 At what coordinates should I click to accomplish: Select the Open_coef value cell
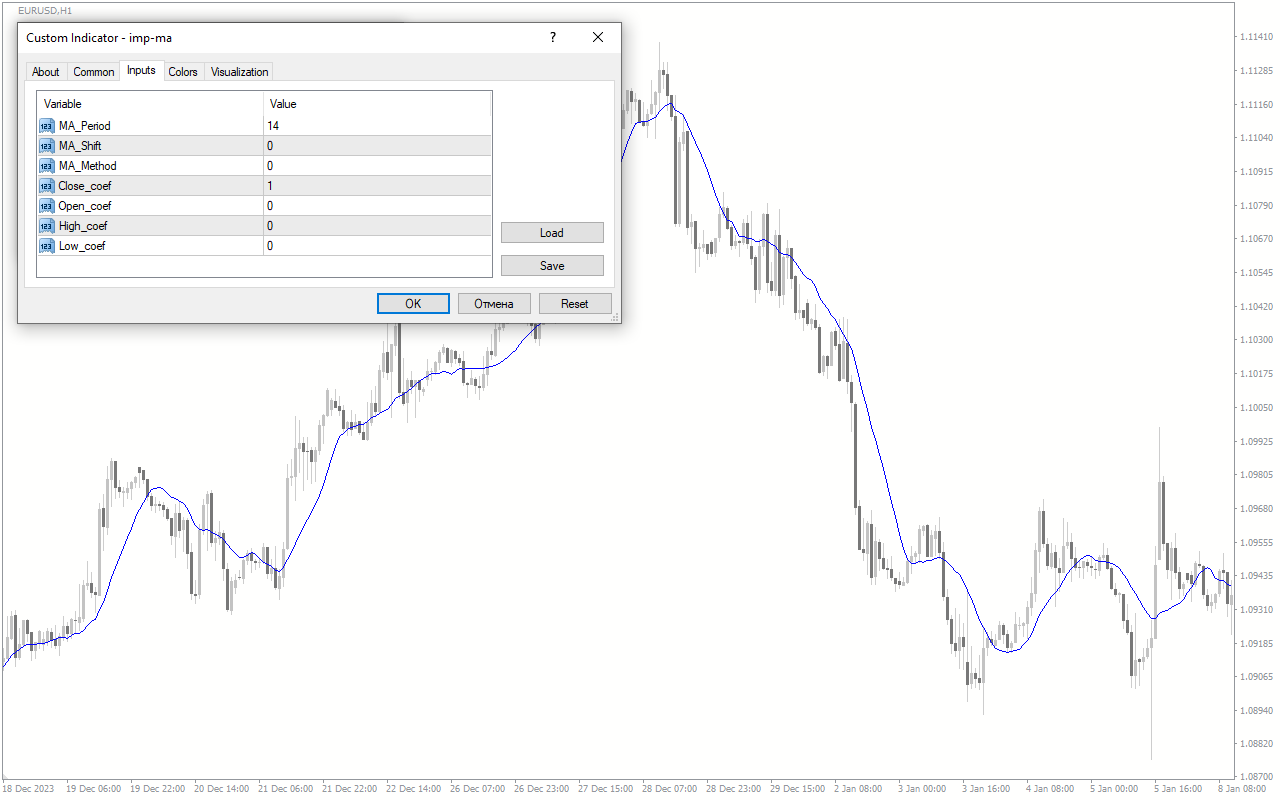click(x=378, y=206)
